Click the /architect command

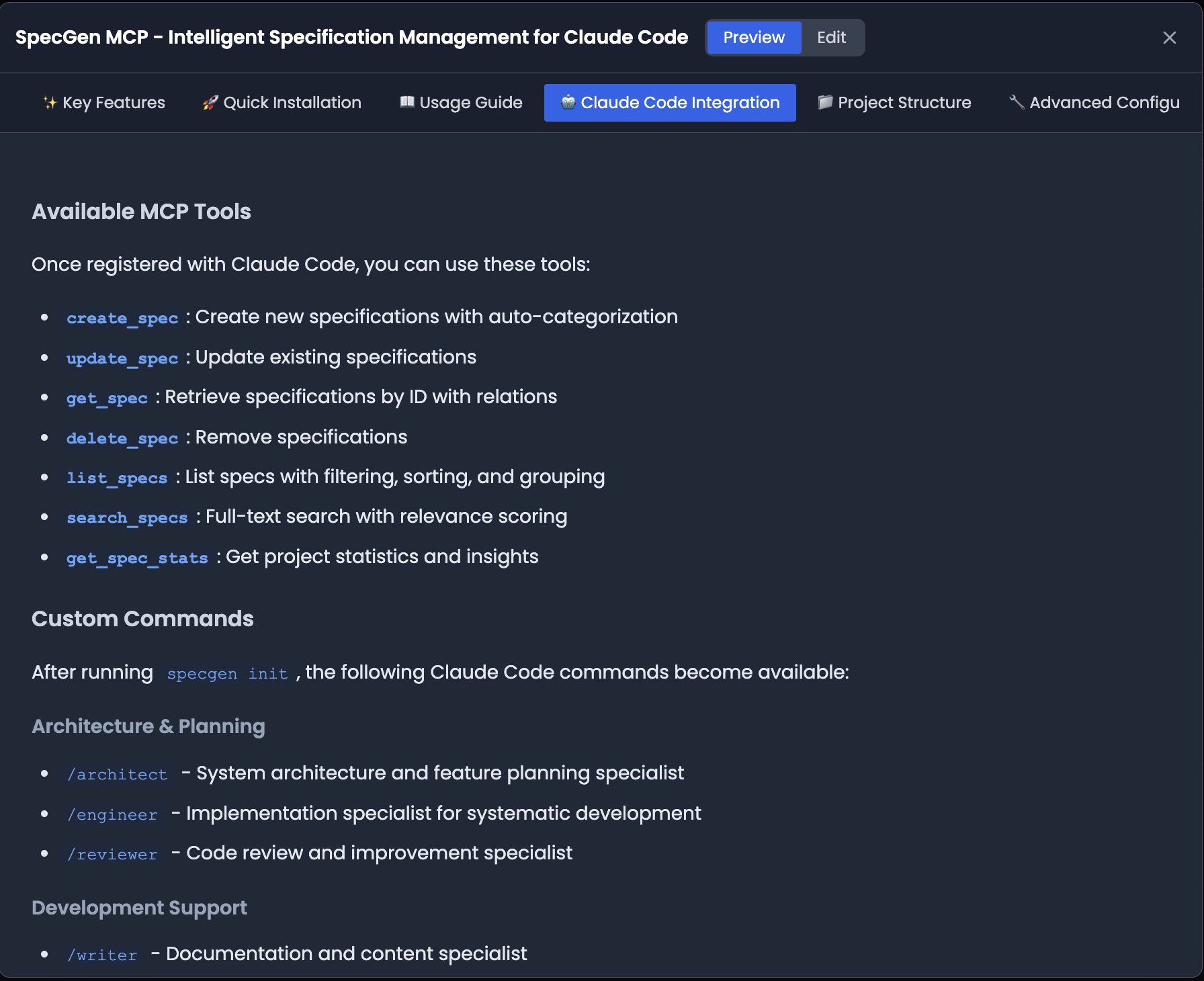[x=117, y=774]
